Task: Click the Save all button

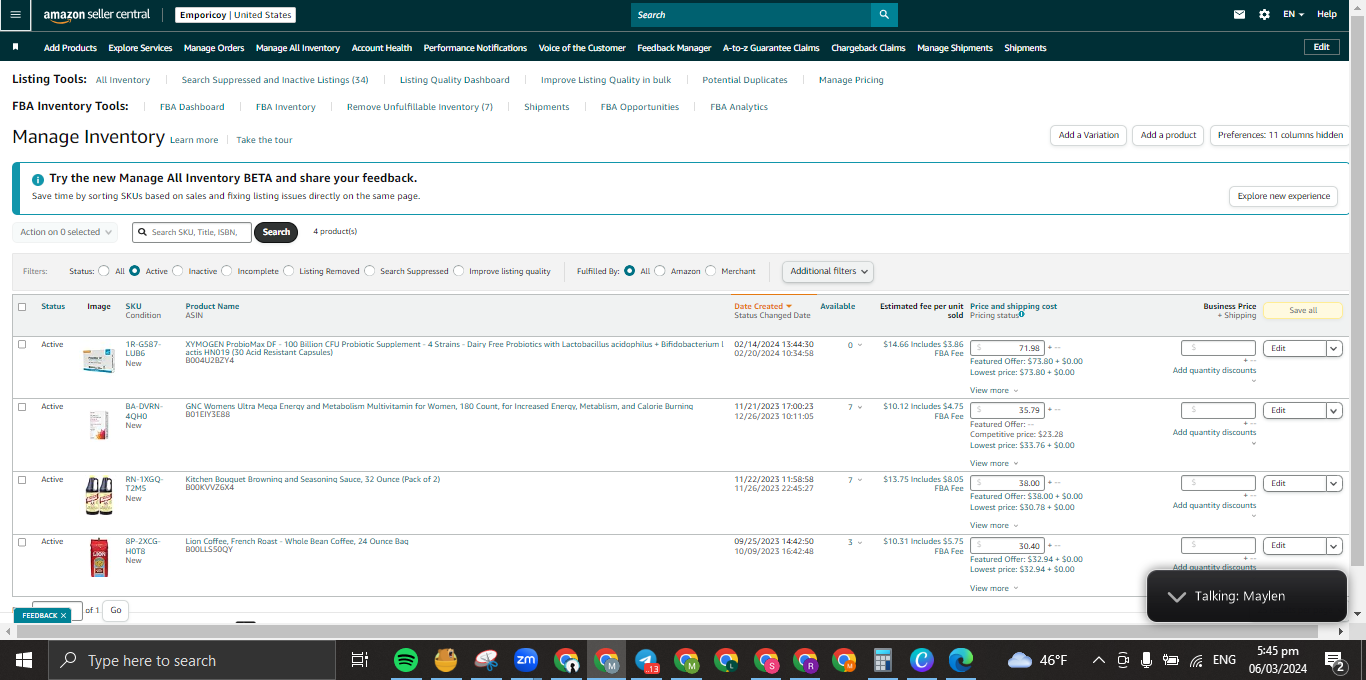Action: [1303, 311]
